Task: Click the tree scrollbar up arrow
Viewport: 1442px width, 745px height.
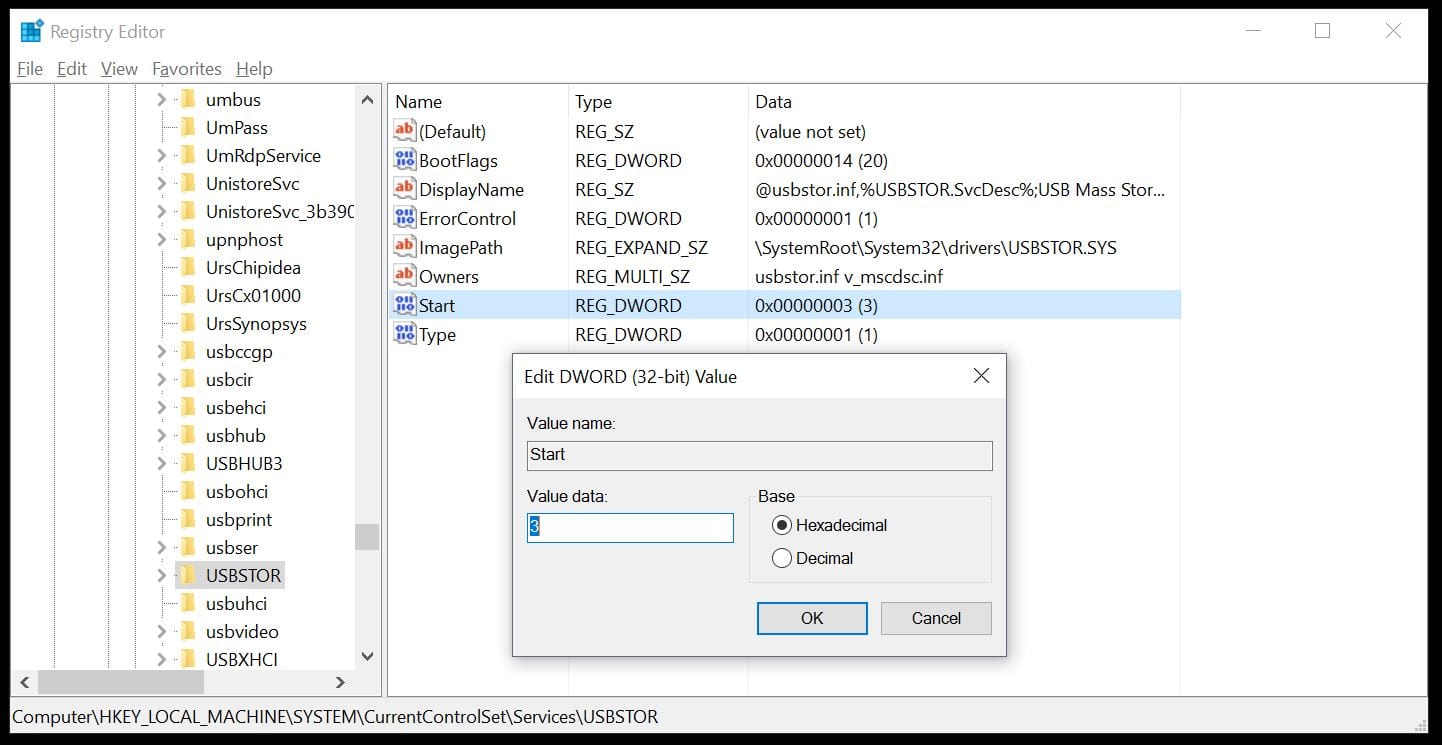Action: click(x=367, y=100)
